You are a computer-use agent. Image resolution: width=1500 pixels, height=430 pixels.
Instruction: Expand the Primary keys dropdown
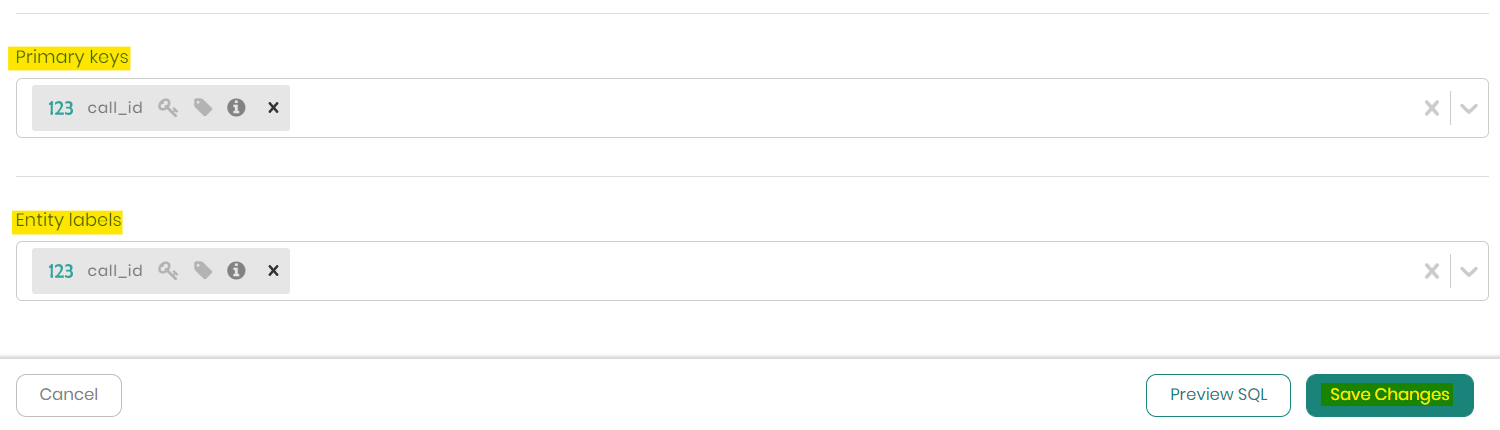click(1468, 108)
